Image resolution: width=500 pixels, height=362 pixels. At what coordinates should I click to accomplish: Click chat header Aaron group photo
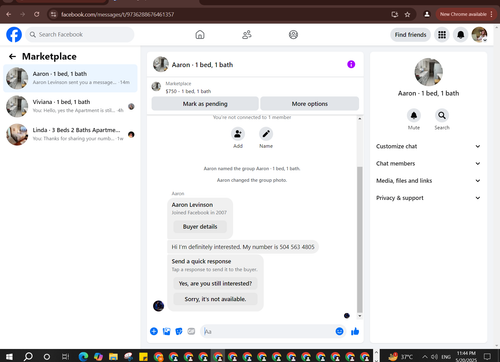[x=161, y=64]
